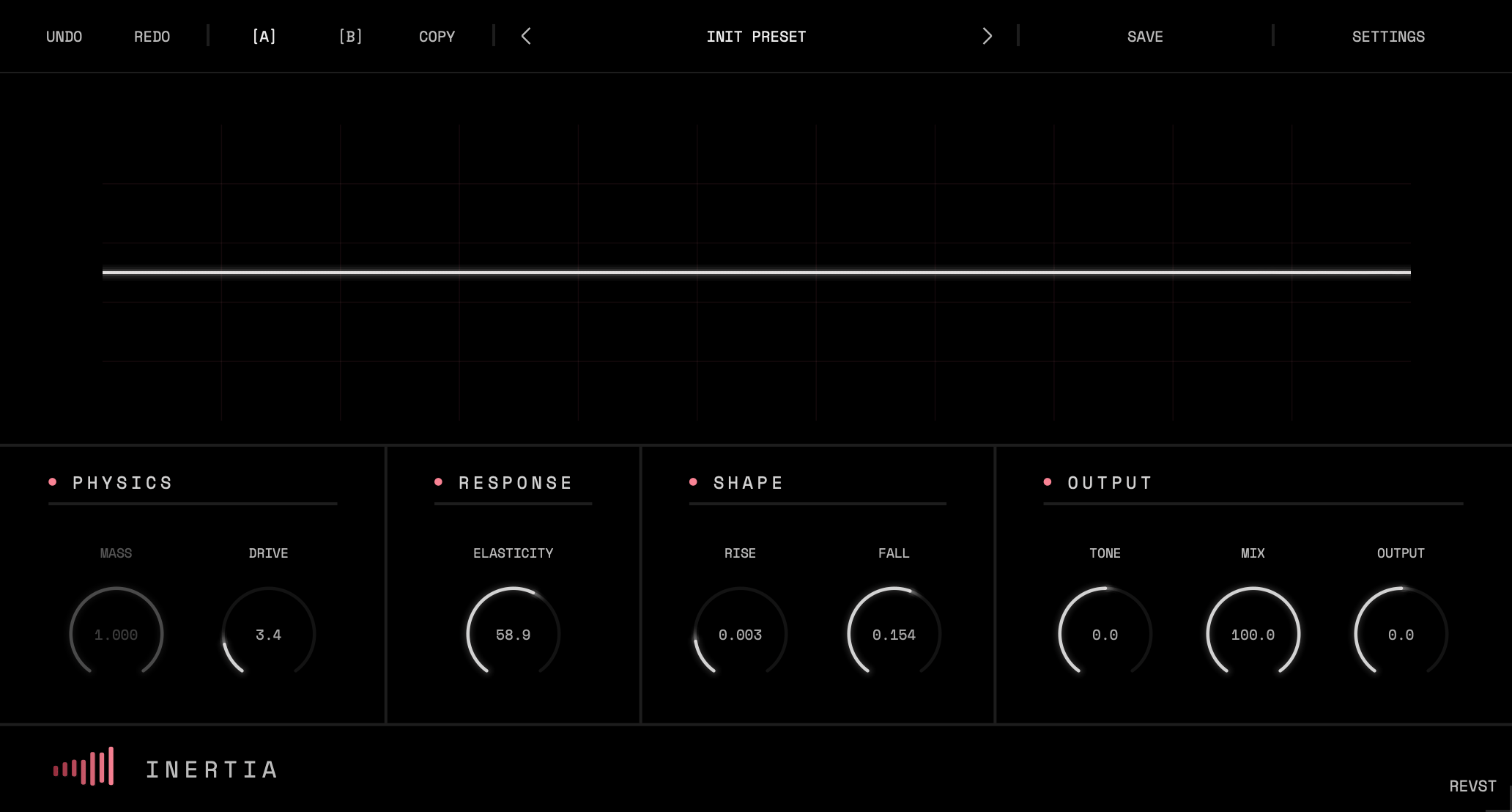Click the Undo button
The height and width of the screenshot is (812, 1512).
tap(64, 37)
